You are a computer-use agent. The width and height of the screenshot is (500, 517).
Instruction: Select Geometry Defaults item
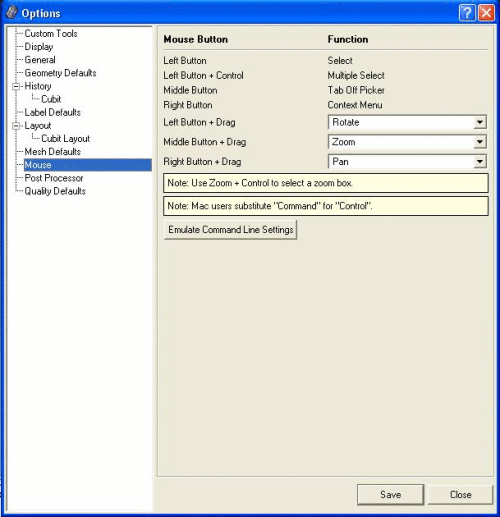[60, 73]
